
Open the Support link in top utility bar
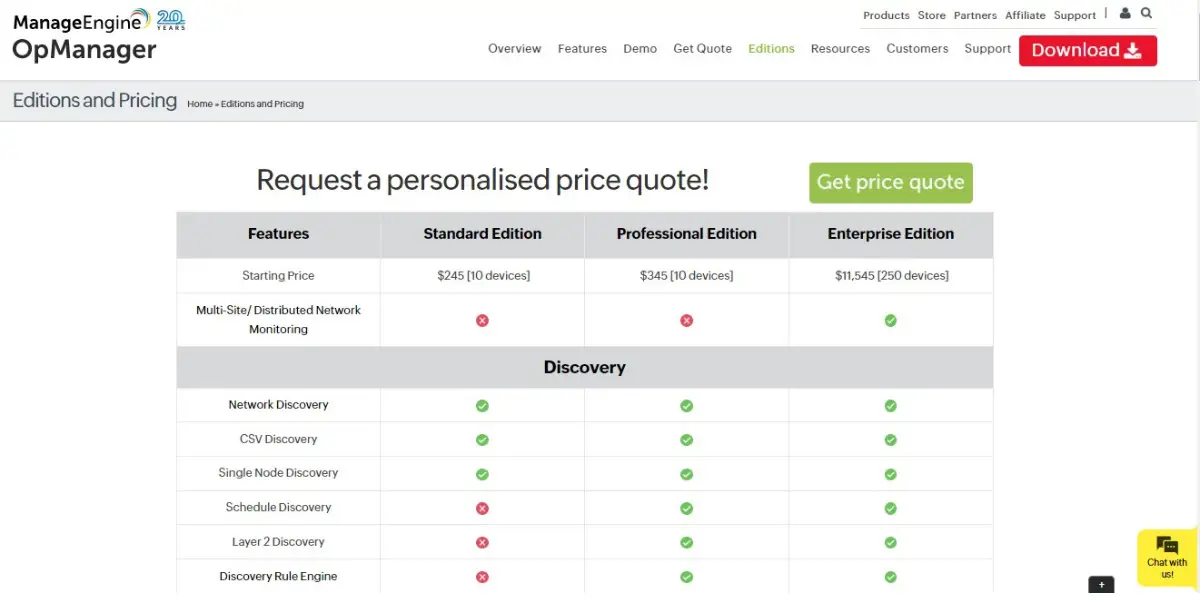coord(1075,16)
